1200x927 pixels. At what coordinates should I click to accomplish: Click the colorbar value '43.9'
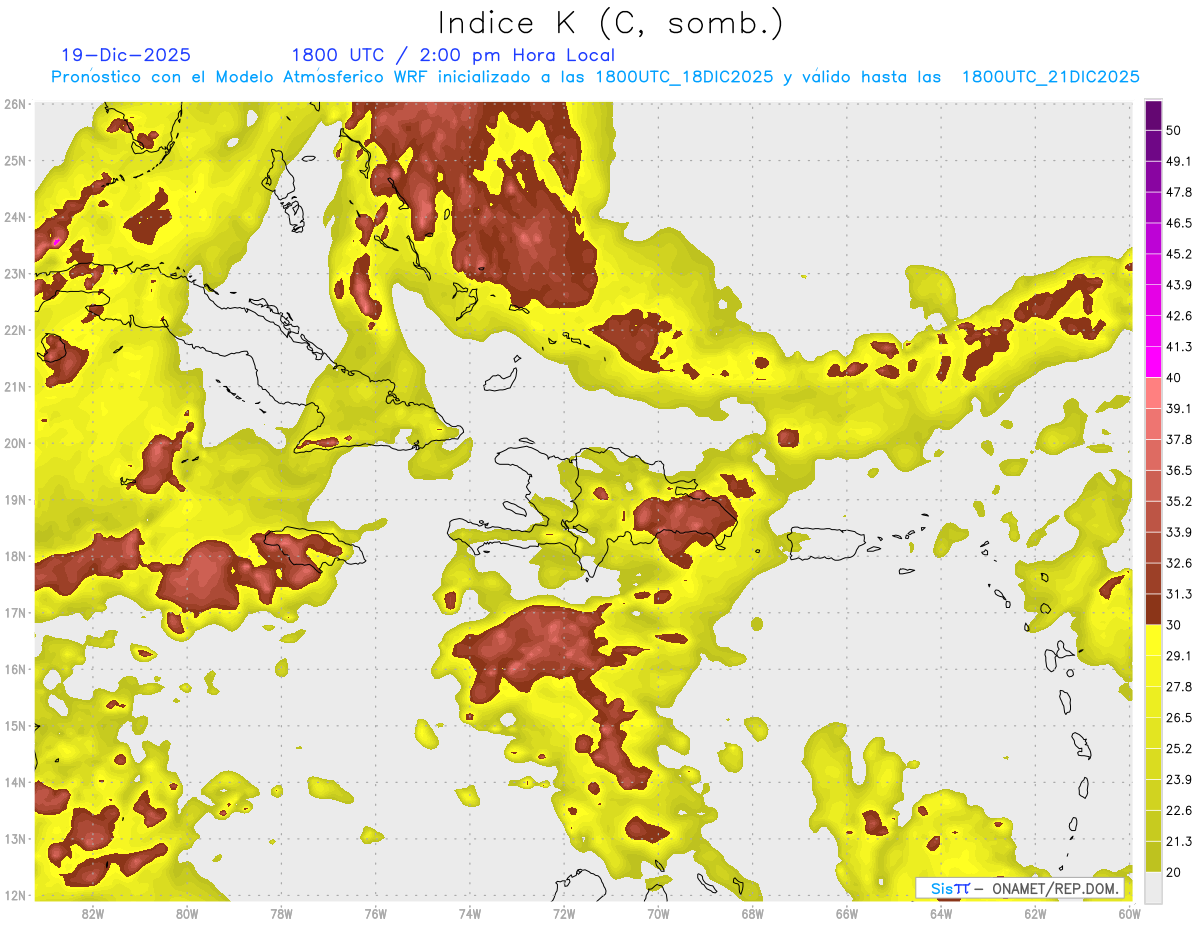[1178, 285]
